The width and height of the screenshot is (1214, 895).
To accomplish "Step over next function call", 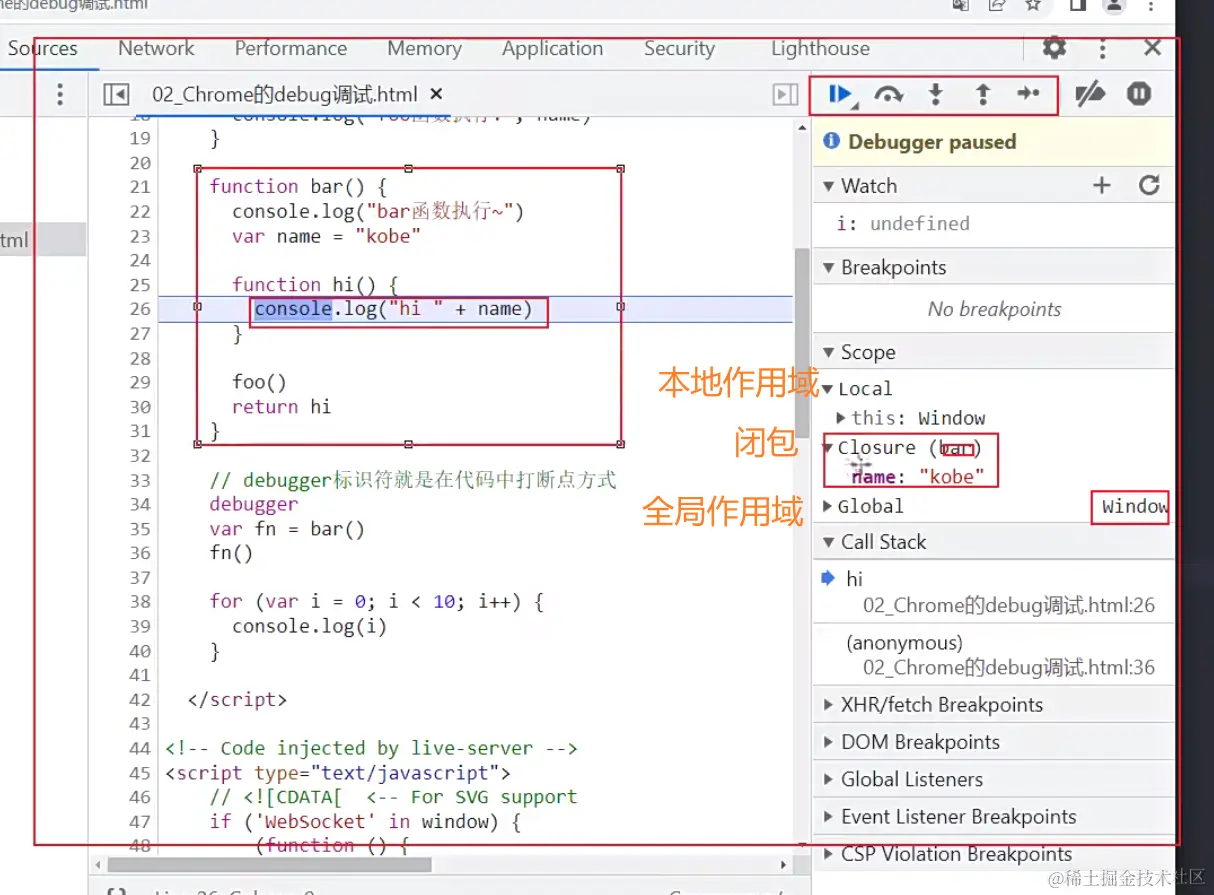I will (888, 94).
